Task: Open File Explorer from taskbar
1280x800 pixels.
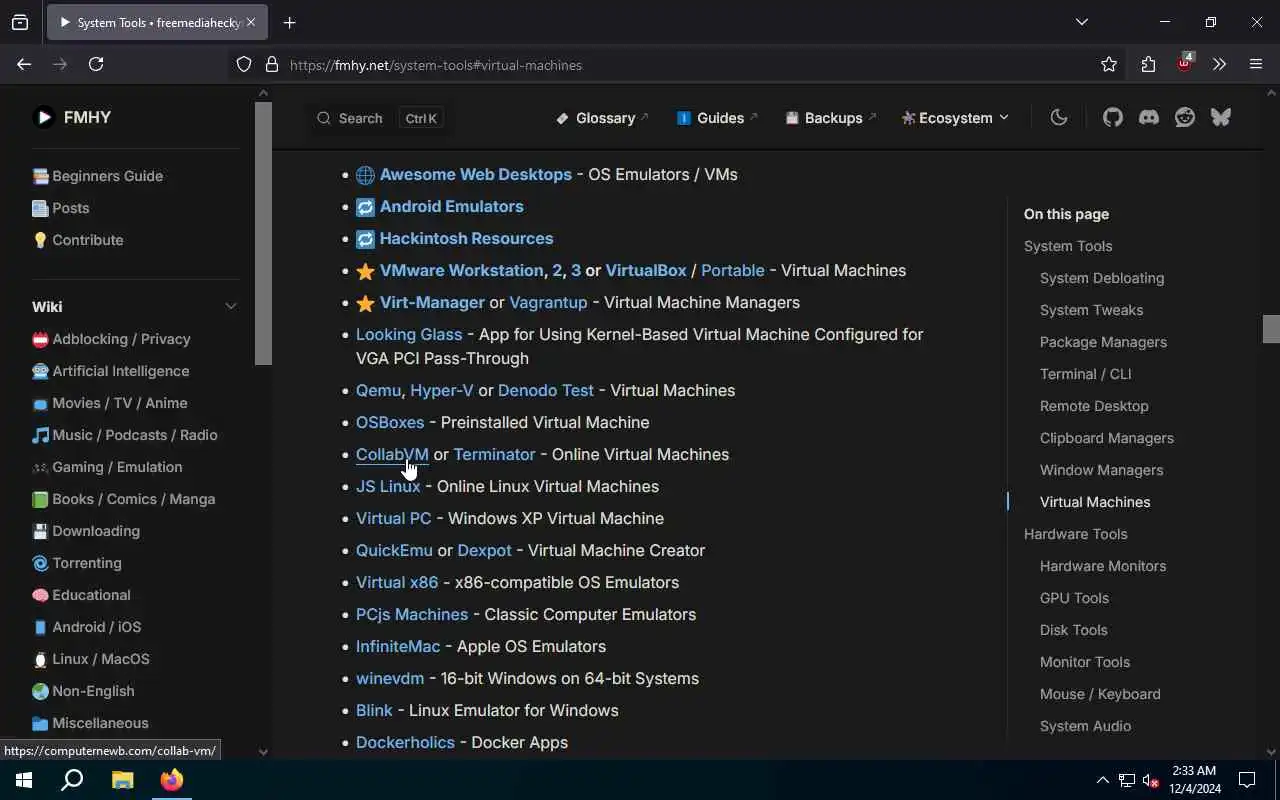Action: 122,780
